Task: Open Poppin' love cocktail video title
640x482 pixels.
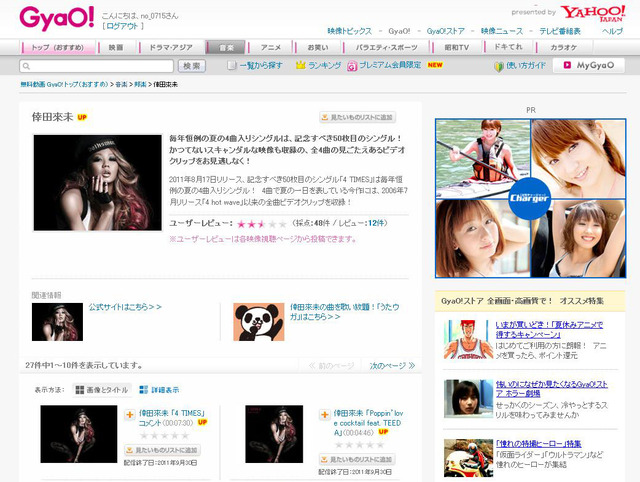Action: 368,423
